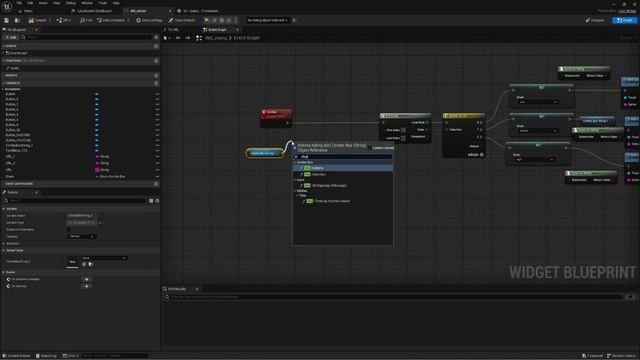Toggle the visibility eye for the URL_1 variable
The width and height of the screenshot is (640, 360).
[x=157, y=156]
